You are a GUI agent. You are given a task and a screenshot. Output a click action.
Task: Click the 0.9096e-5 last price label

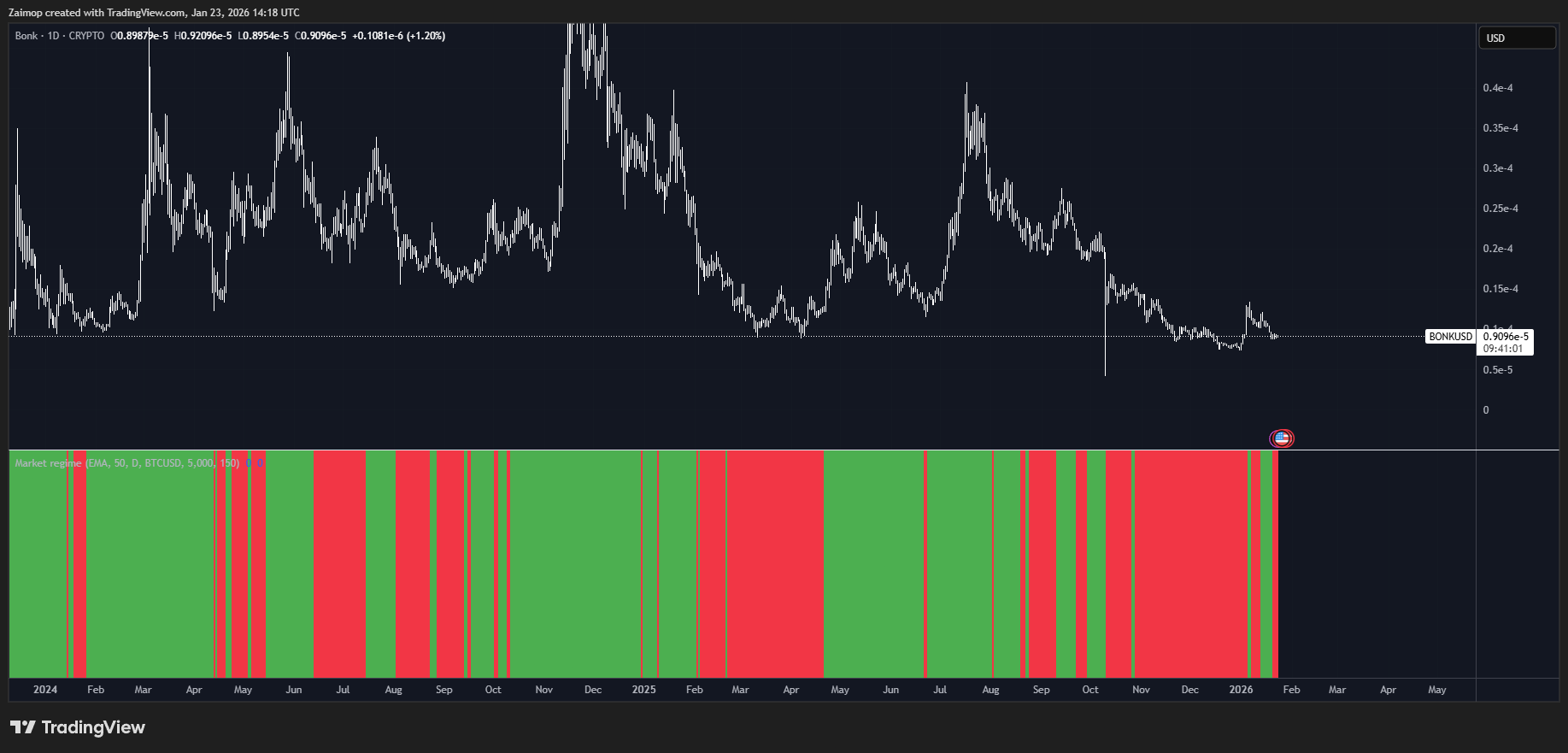pos(1506,337)
